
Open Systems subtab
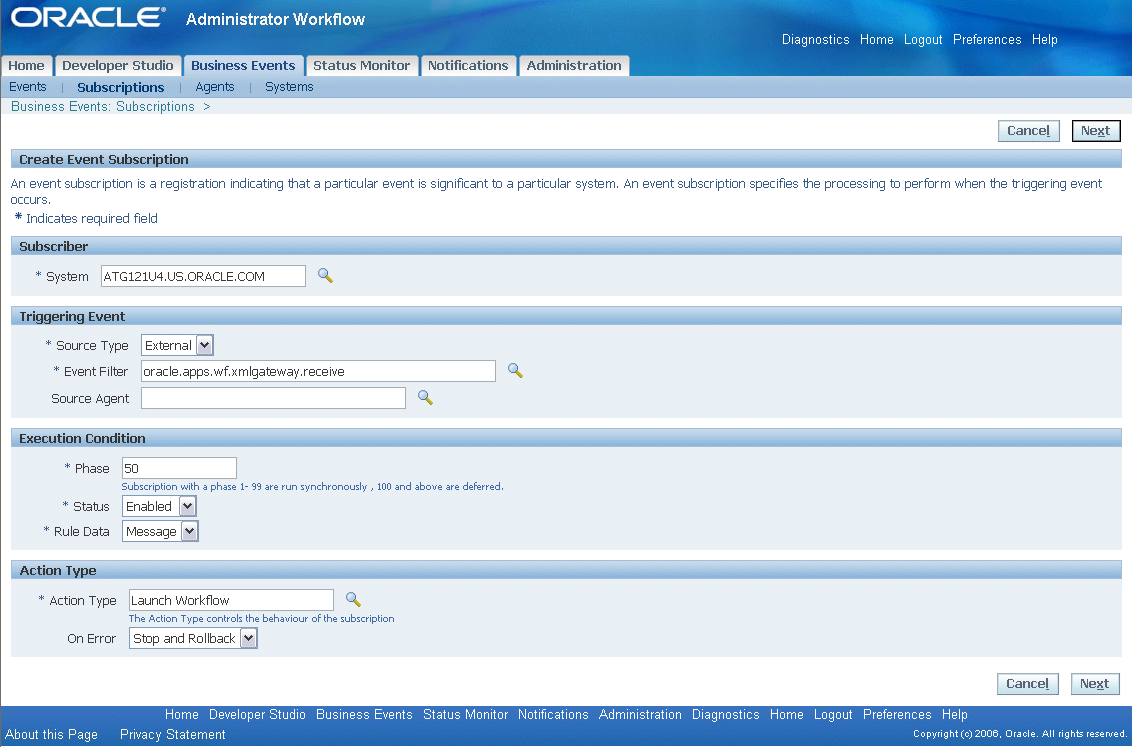click(289, 87)
